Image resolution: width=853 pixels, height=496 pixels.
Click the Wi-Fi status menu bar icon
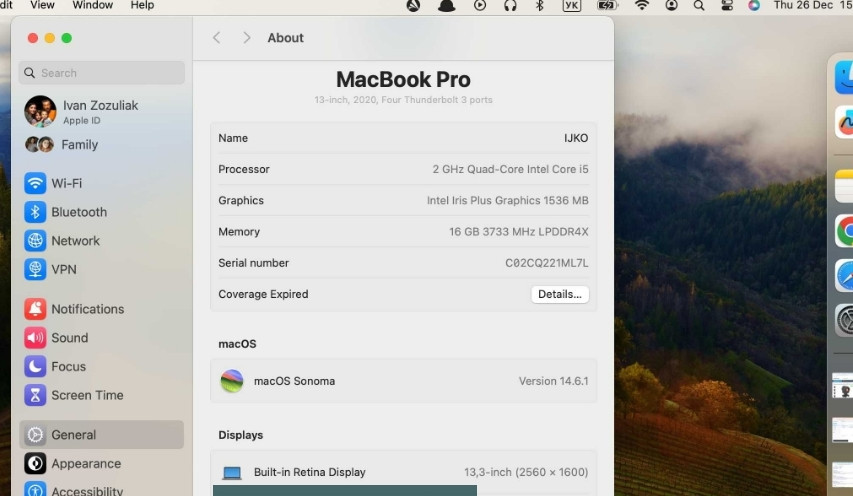pyautogui.click(x=642, y=5)
